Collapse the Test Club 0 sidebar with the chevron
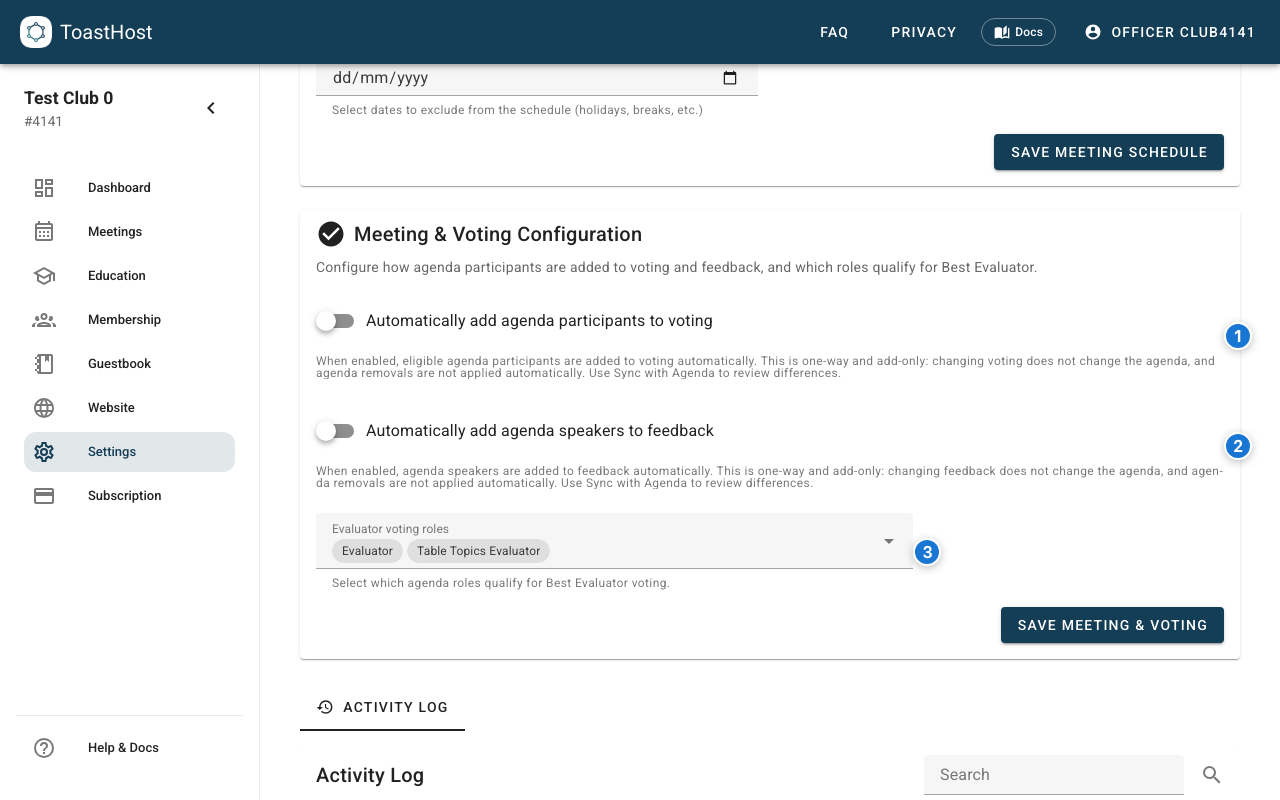1280x800 pixels. point(211,107)
